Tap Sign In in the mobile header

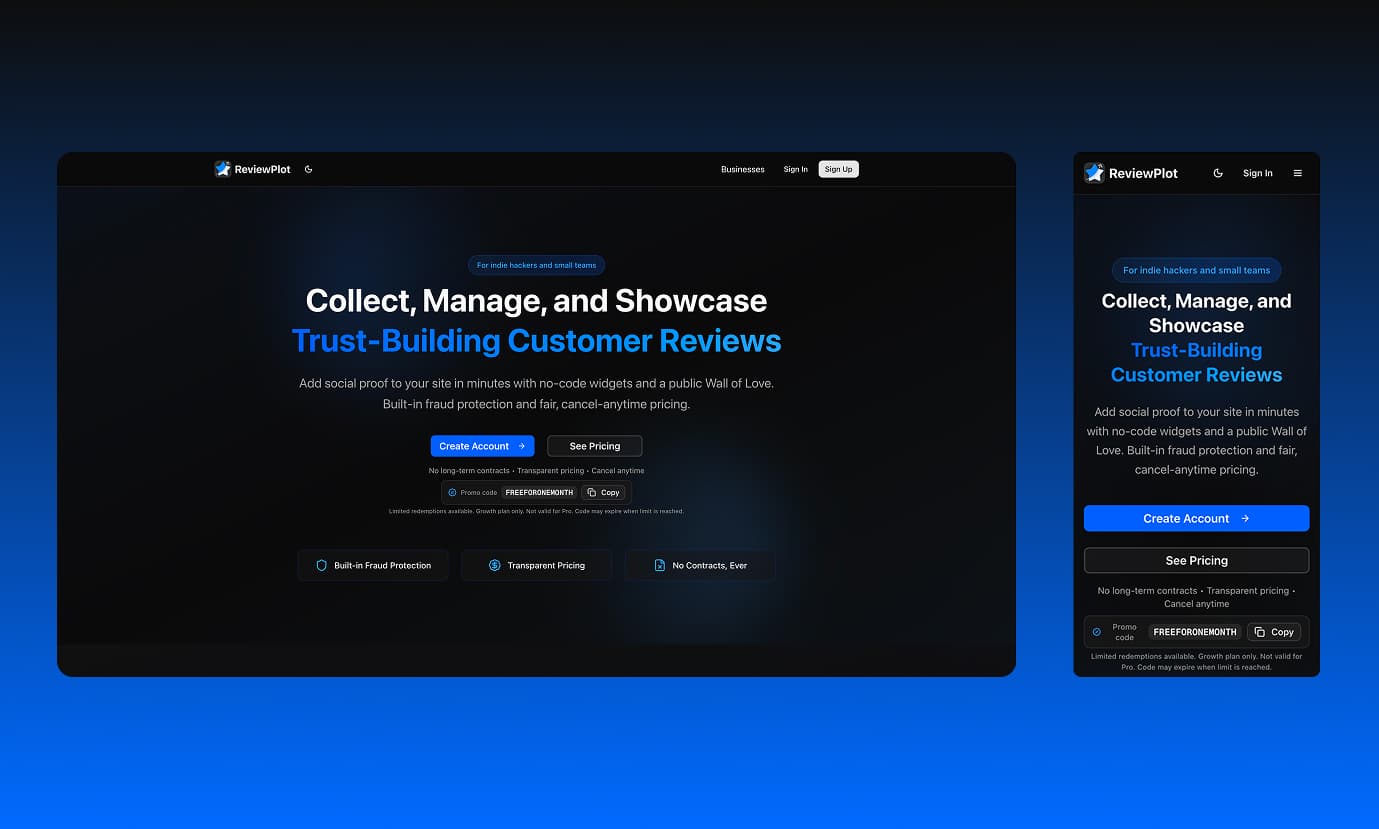click(x=1257, y=173)
